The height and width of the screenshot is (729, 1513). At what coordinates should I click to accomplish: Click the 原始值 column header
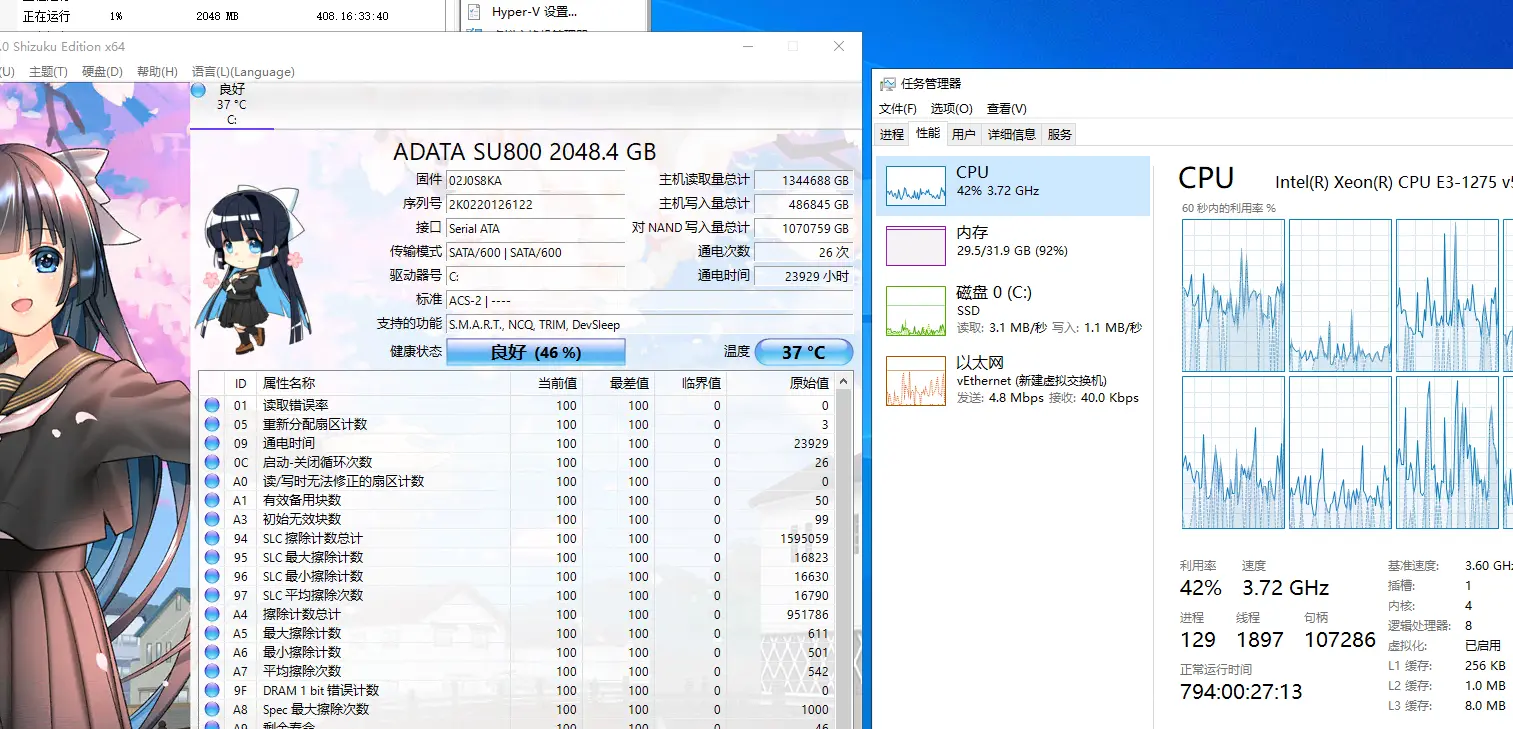tap(780, 383)
